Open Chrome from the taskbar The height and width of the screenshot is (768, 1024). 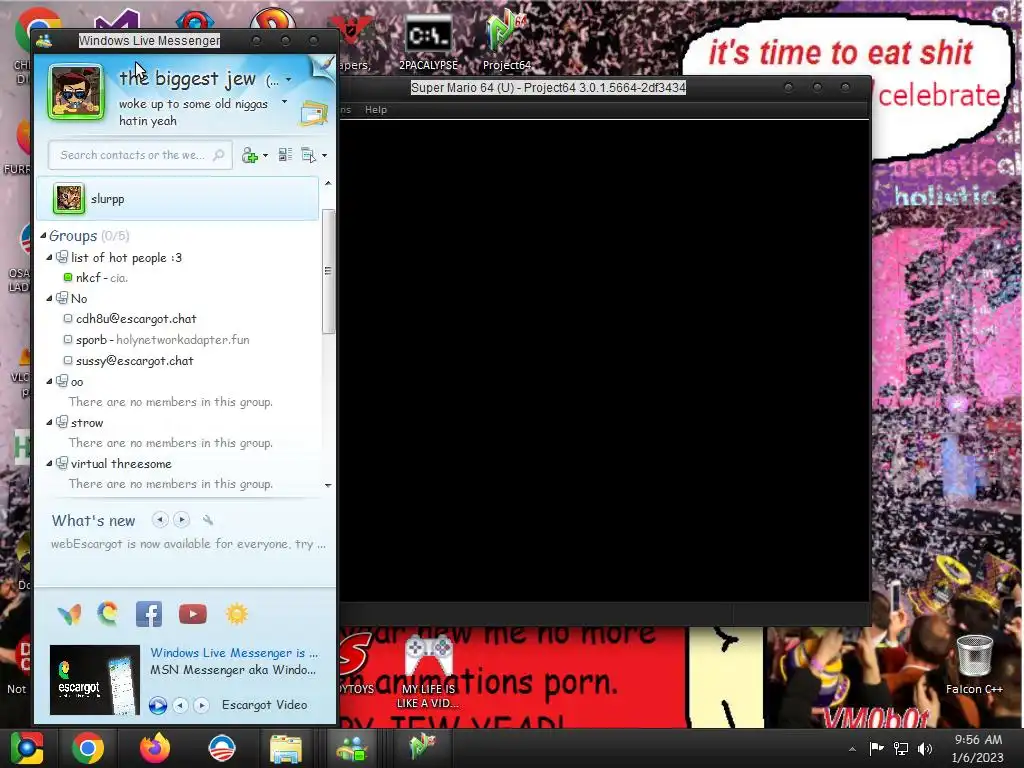click(88, 748)
